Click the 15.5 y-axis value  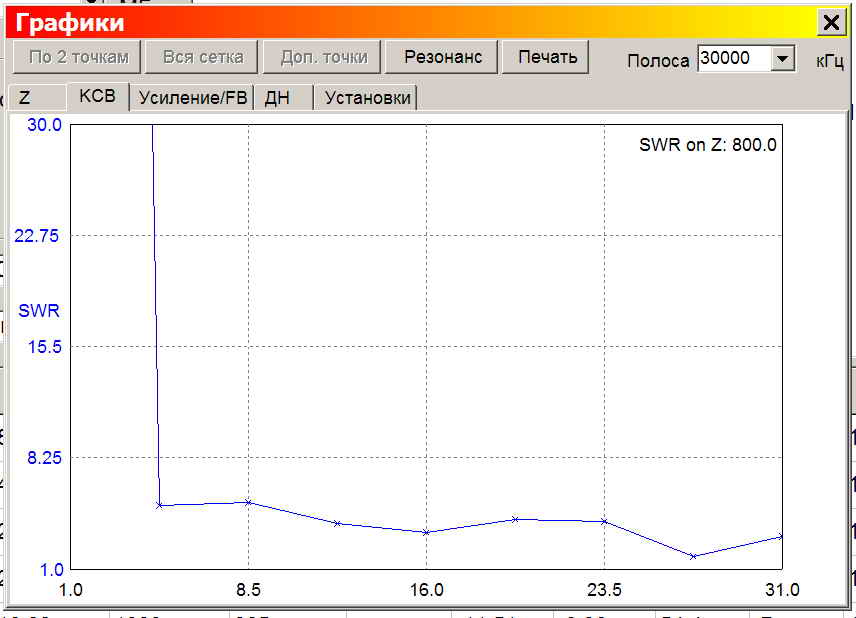[45, 347]
